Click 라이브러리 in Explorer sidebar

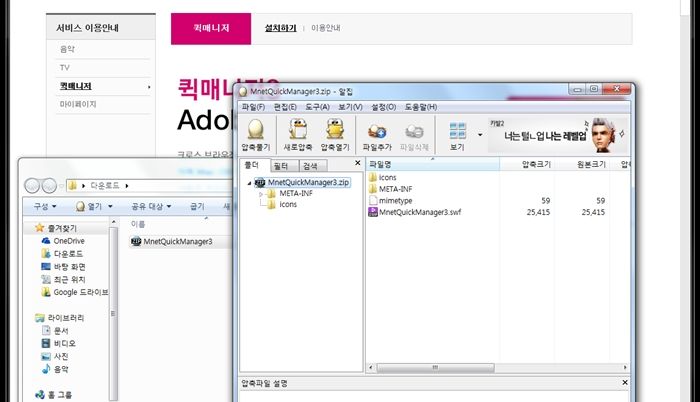(59, 318)
